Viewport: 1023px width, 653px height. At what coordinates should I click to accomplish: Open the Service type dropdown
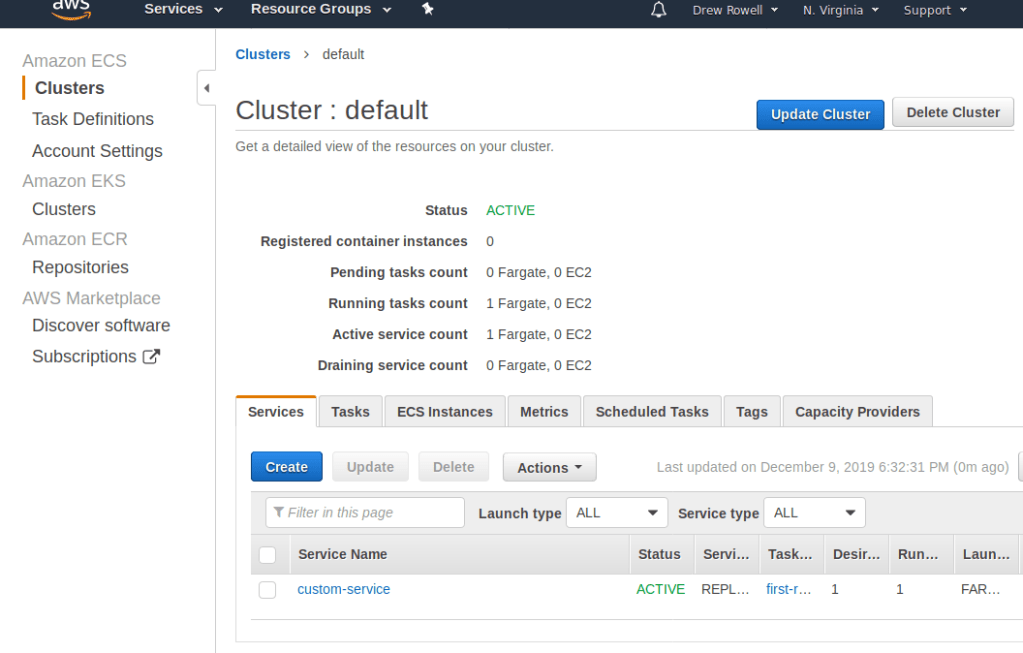click(x=814, y=513)
